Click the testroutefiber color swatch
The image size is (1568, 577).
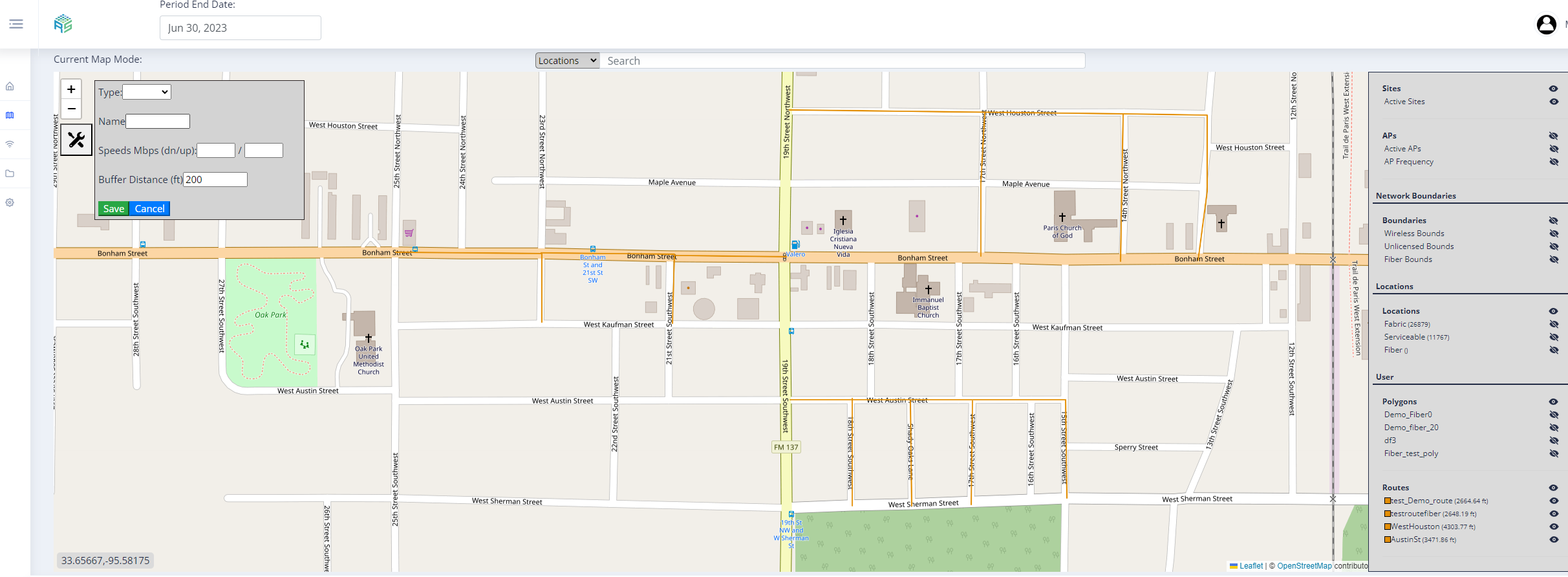[1387, 514]
